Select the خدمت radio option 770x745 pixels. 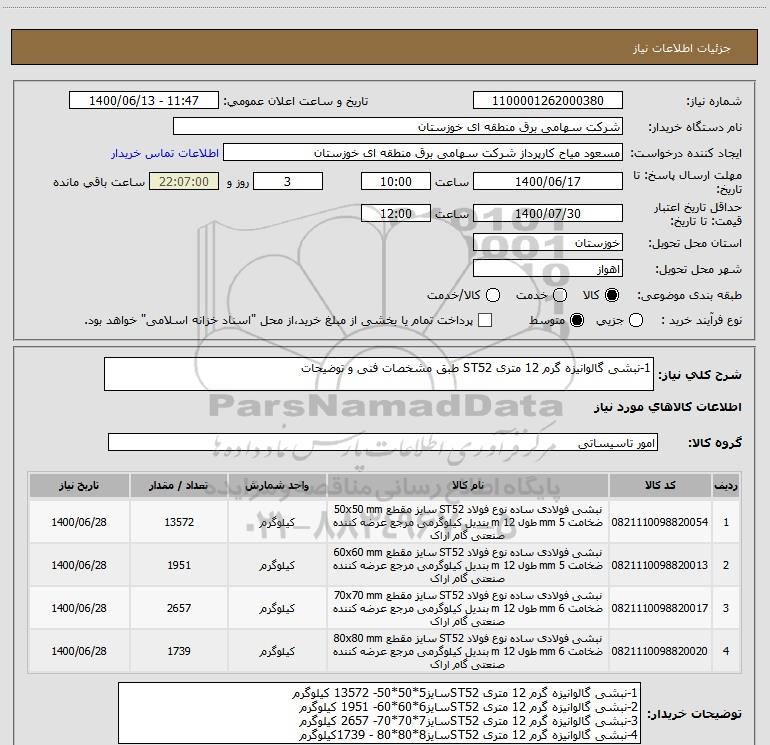click(x=559, y=295)
